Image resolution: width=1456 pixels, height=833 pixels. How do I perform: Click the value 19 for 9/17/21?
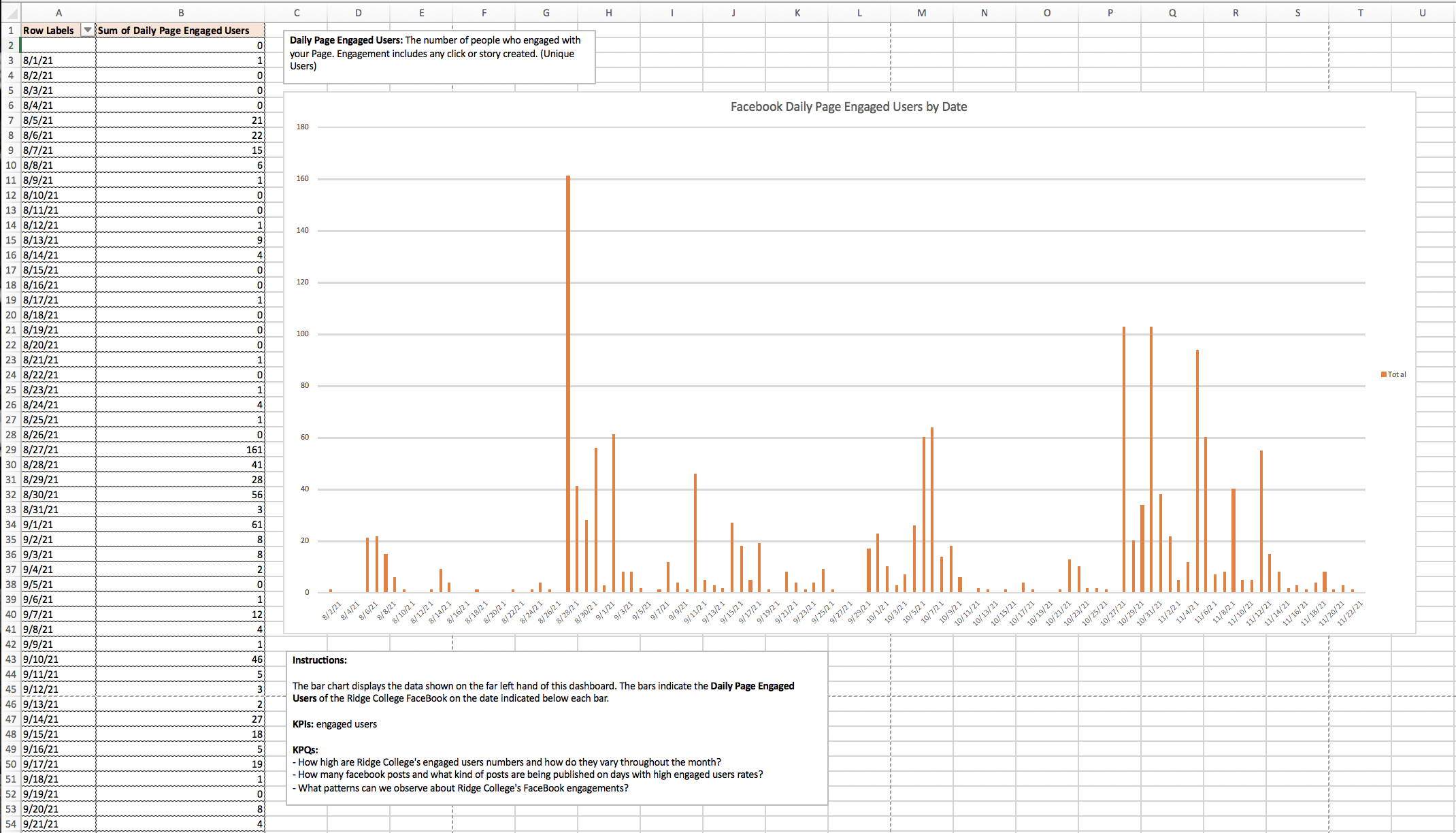coord(180,764)
